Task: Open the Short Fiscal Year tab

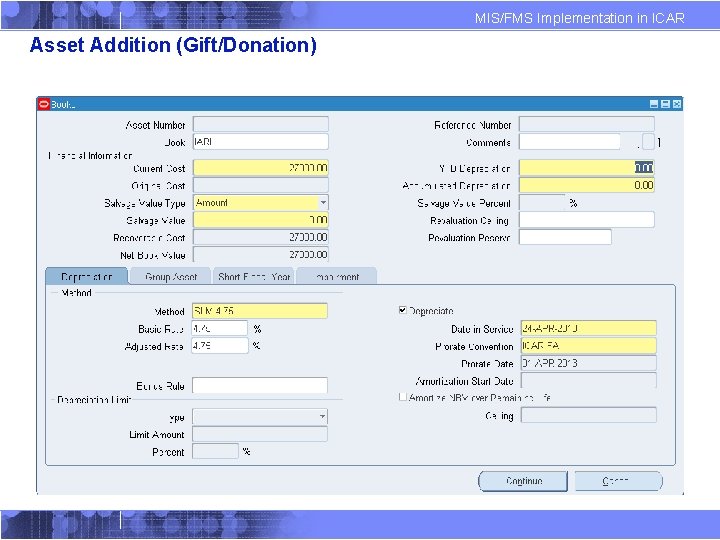Action: (253, 276)
